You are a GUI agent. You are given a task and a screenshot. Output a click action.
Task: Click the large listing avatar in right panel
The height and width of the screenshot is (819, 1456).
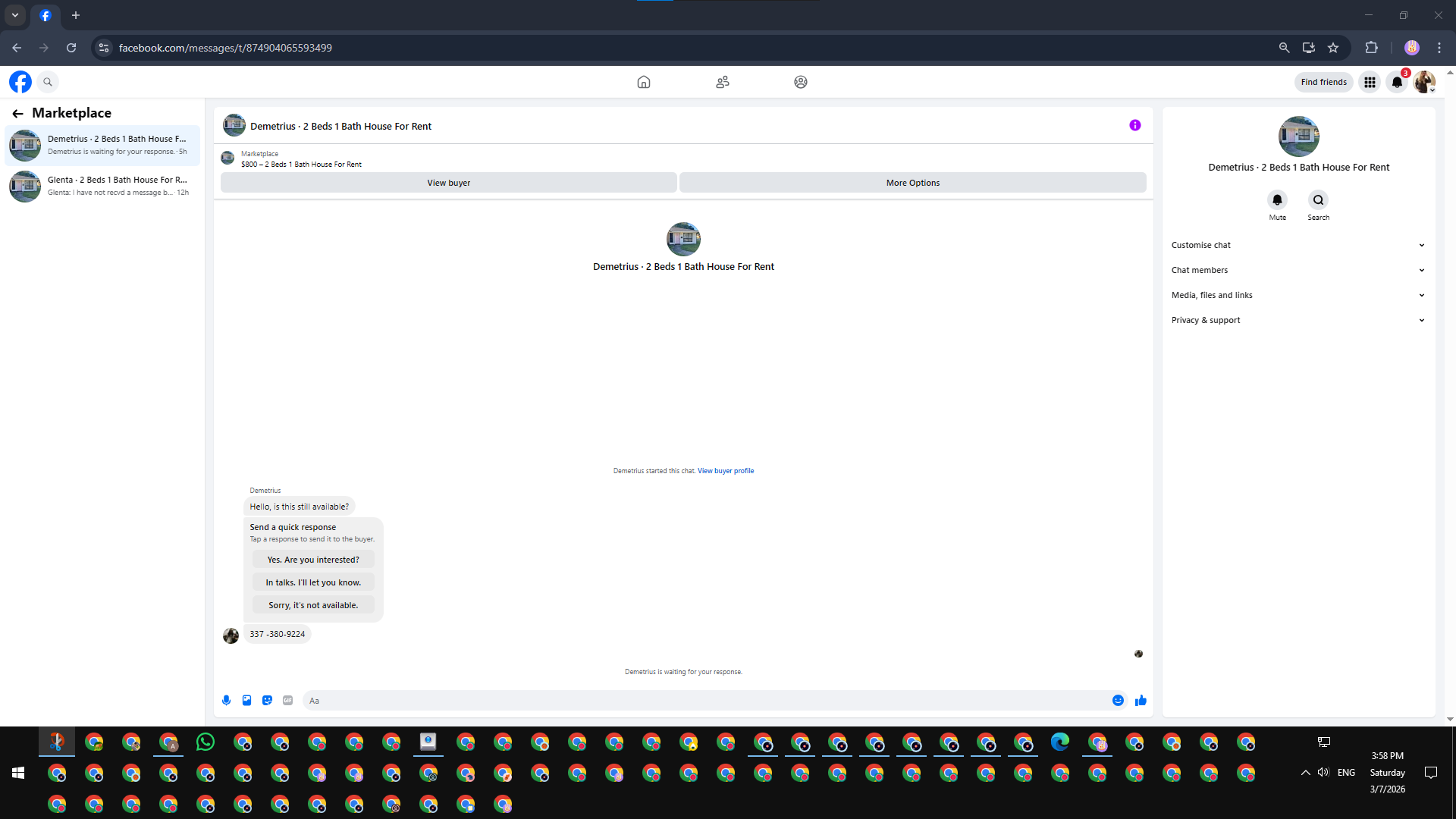1298,136
